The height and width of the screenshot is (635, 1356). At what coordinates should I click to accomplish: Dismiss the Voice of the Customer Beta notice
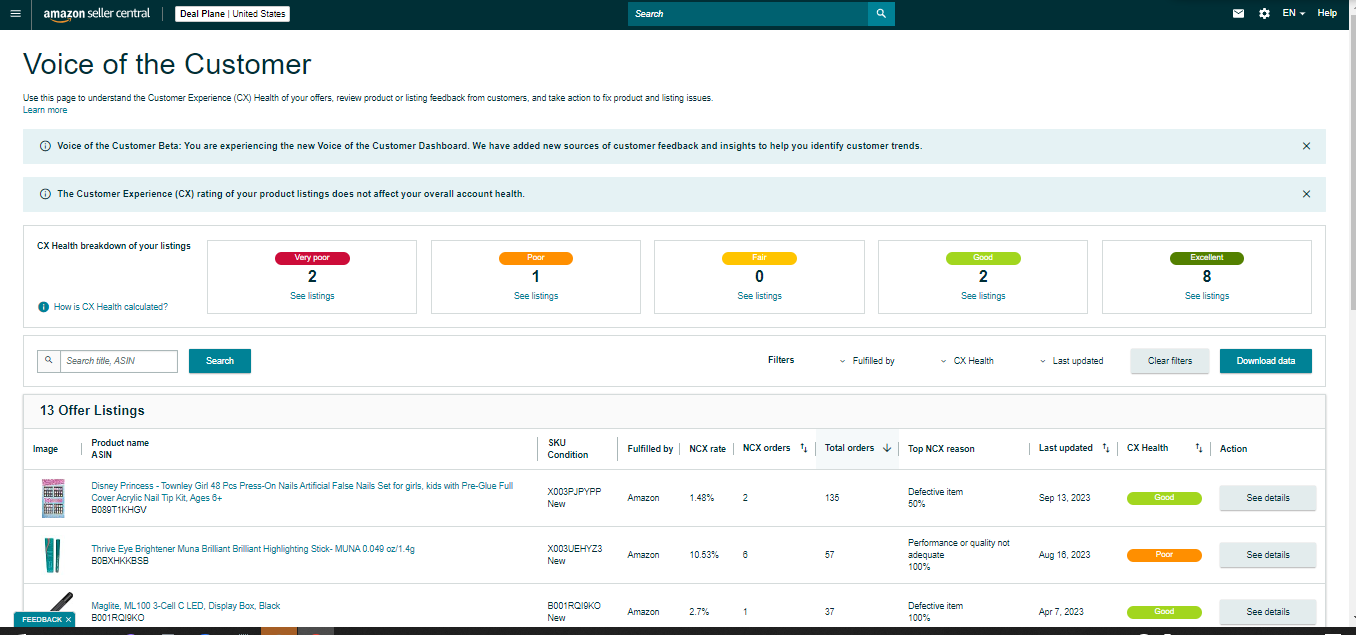click(x=1306, y=146)
